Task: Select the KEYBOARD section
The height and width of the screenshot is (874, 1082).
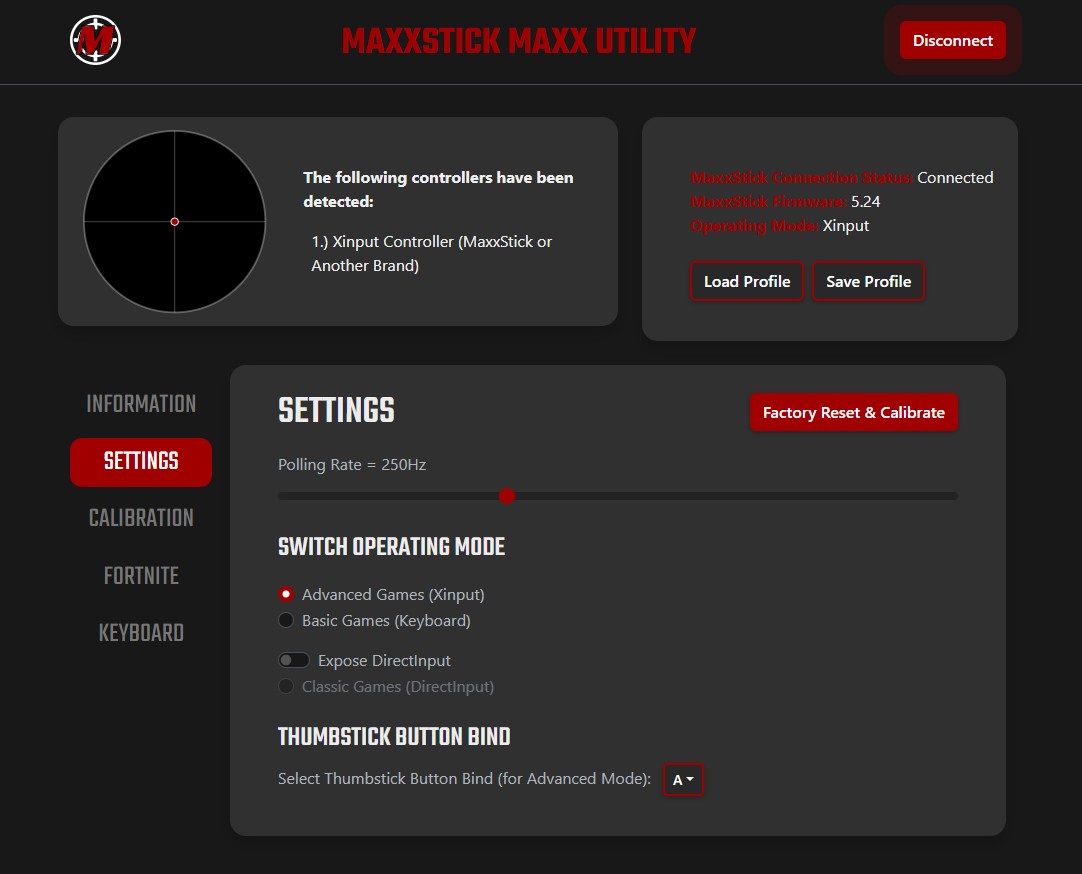Action: (x=140, y=632)
